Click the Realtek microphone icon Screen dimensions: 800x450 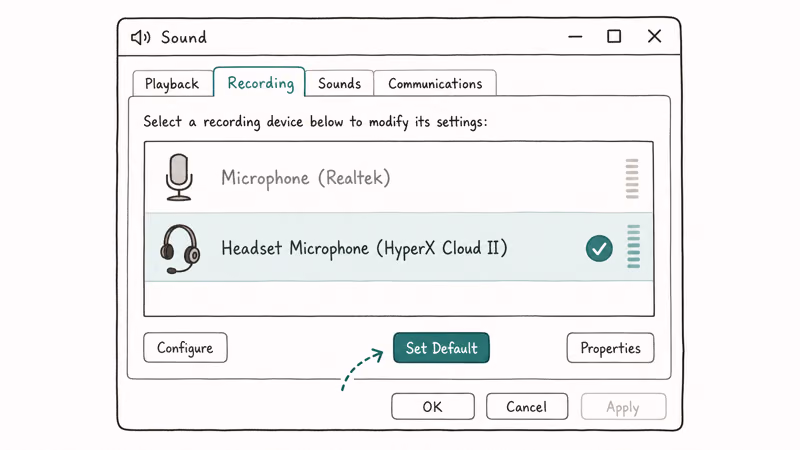click(x=179, y=178)
